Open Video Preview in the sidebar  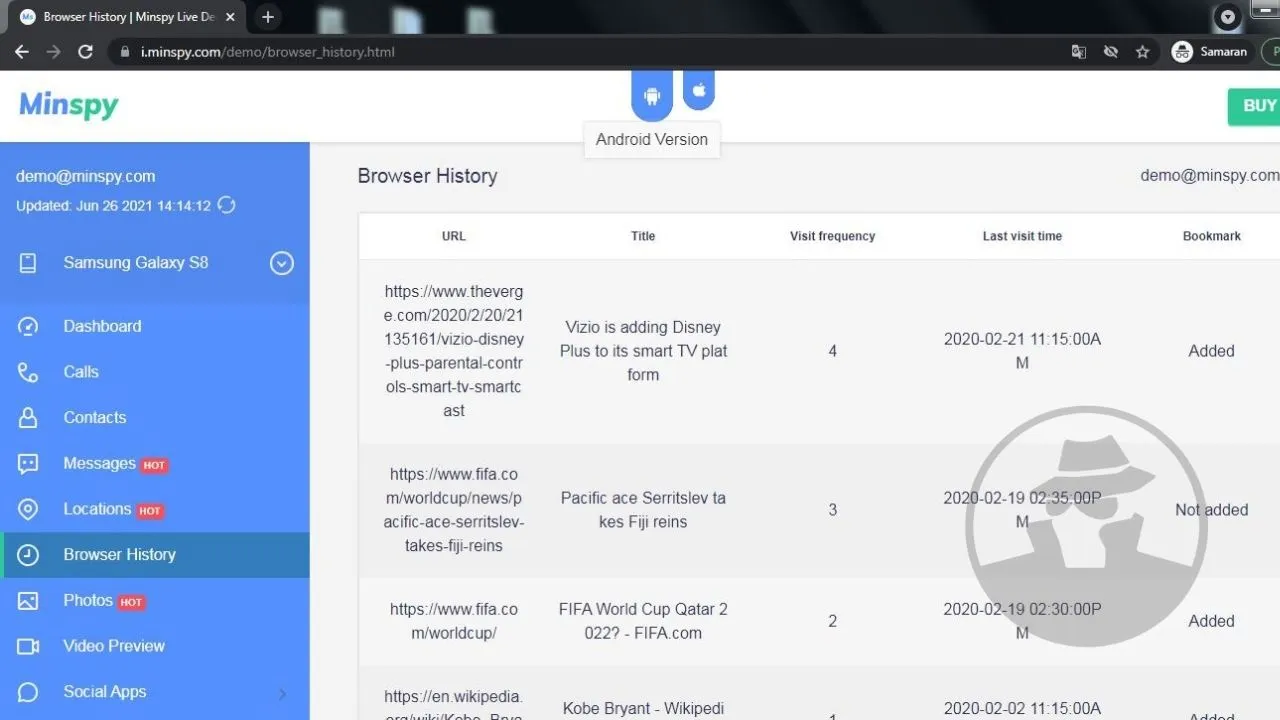(114, 646)
